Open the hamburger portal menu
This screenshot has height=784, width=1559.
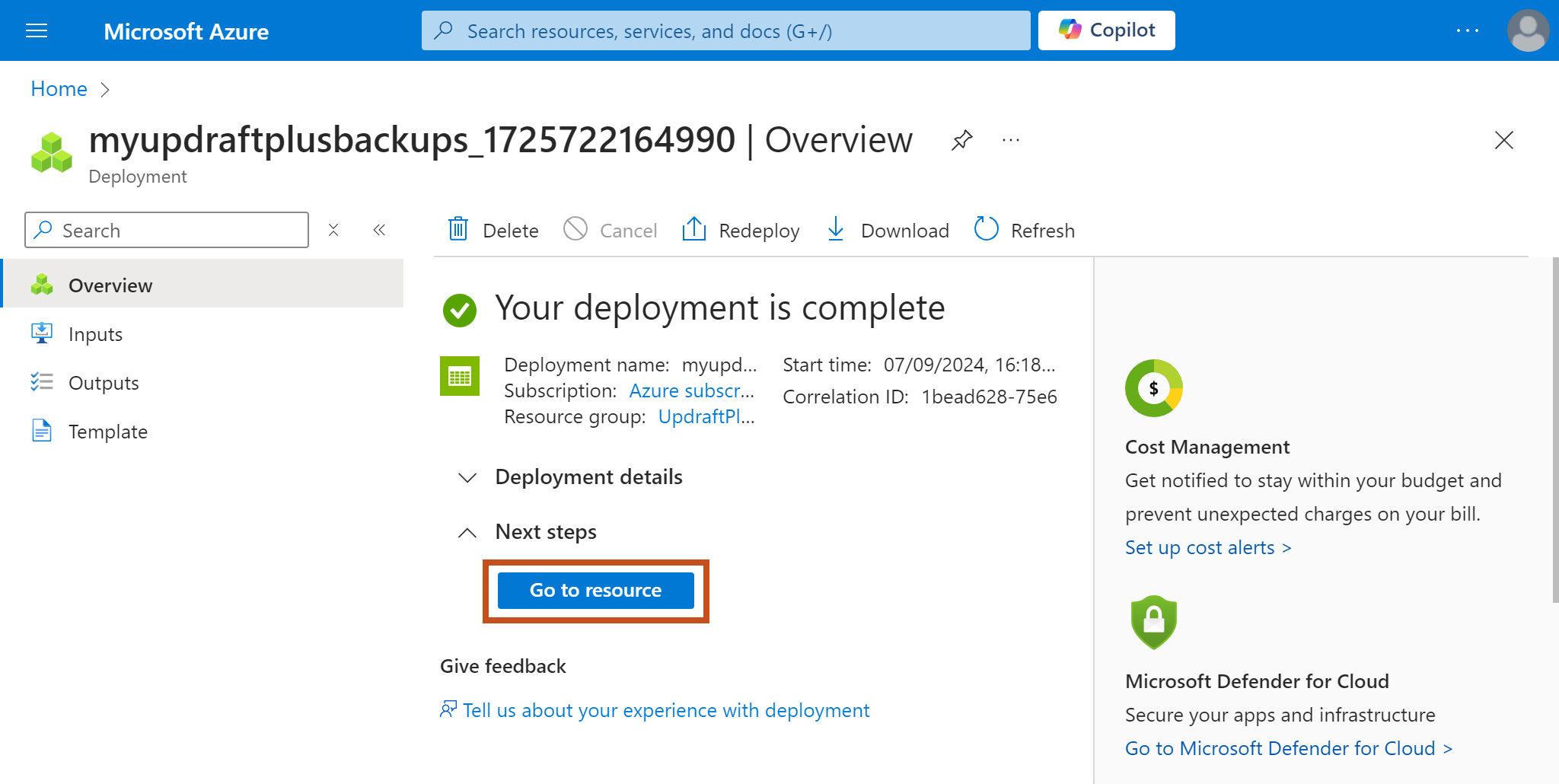(x=37, y=31)
